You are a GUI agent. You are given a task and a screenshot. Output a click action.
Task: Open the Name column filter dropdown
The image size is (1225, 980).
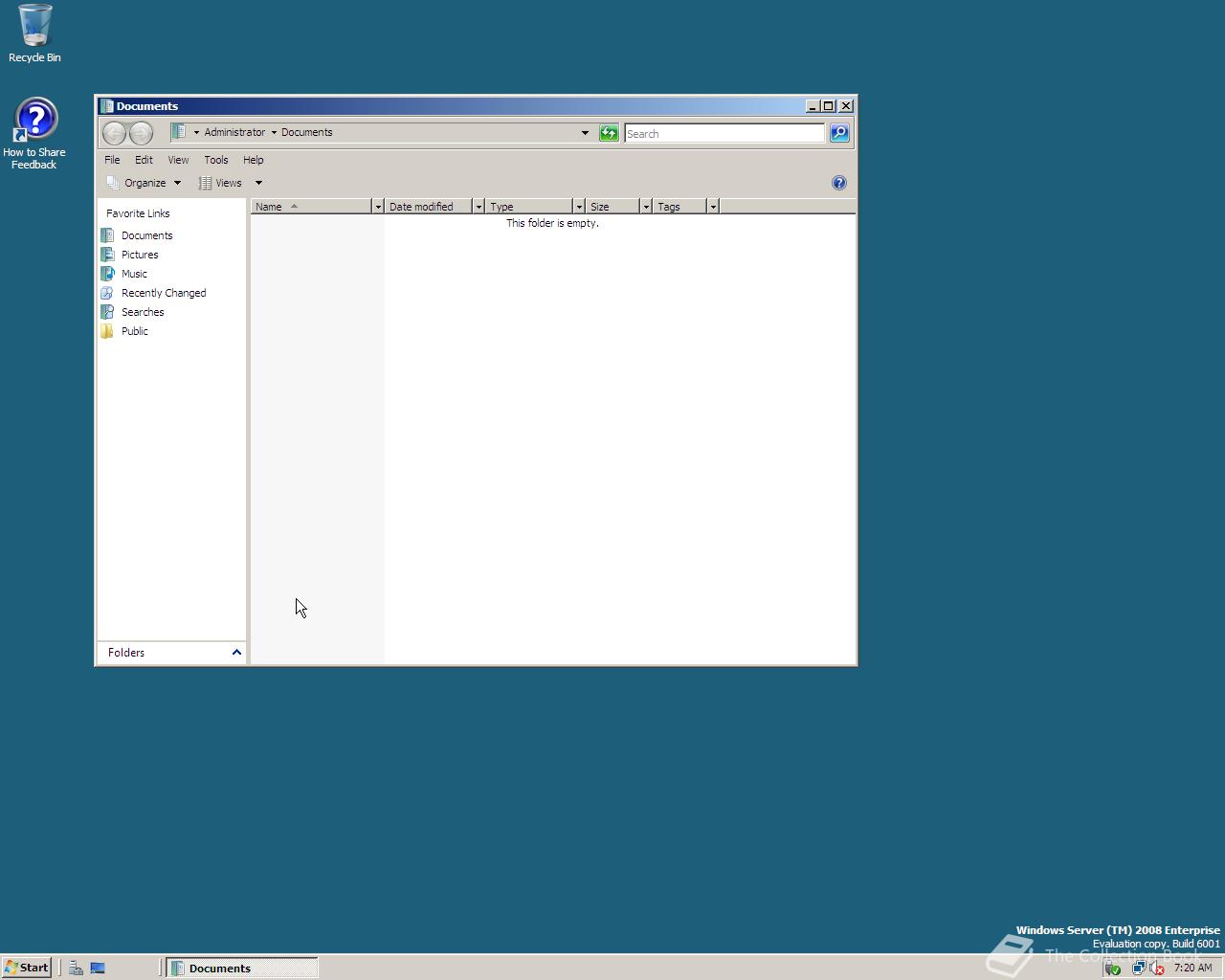378,207
